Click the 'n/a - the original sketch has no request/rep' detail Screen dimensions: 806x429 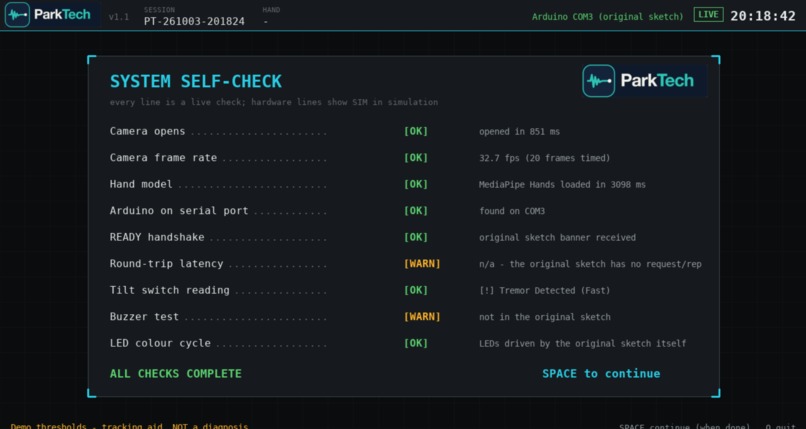coord(590,264)
